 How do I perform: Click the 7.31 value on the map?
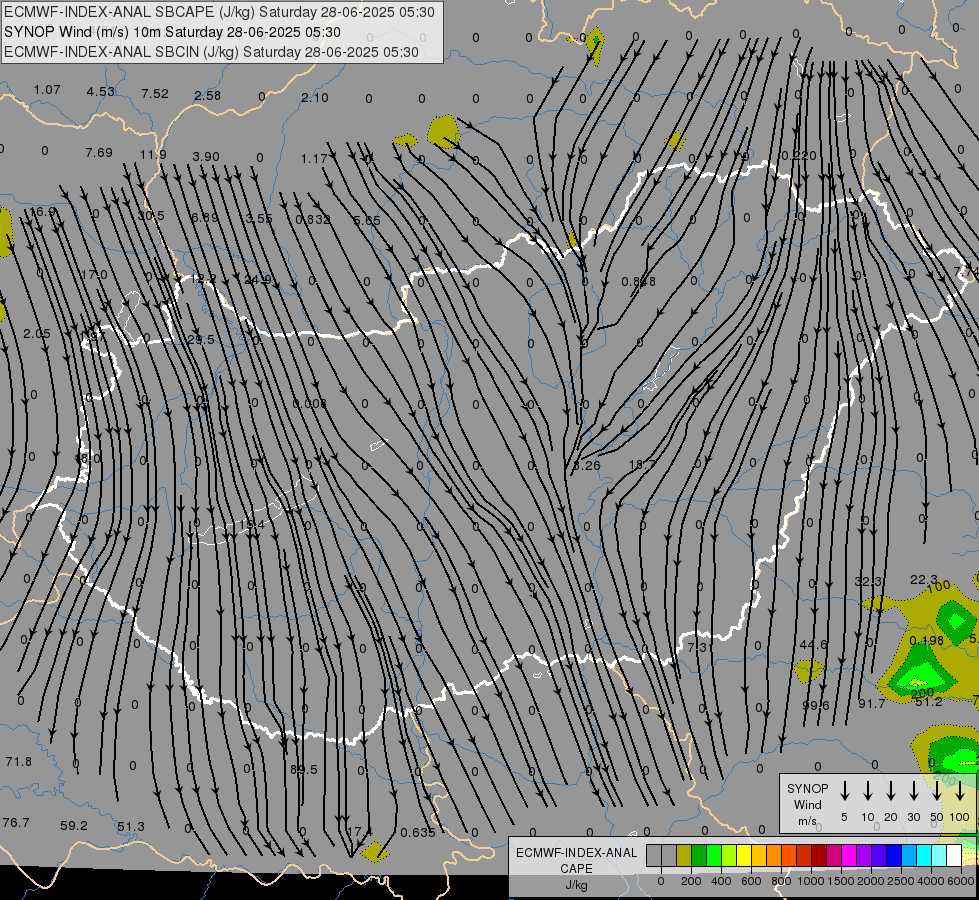(x=698, y=648)
